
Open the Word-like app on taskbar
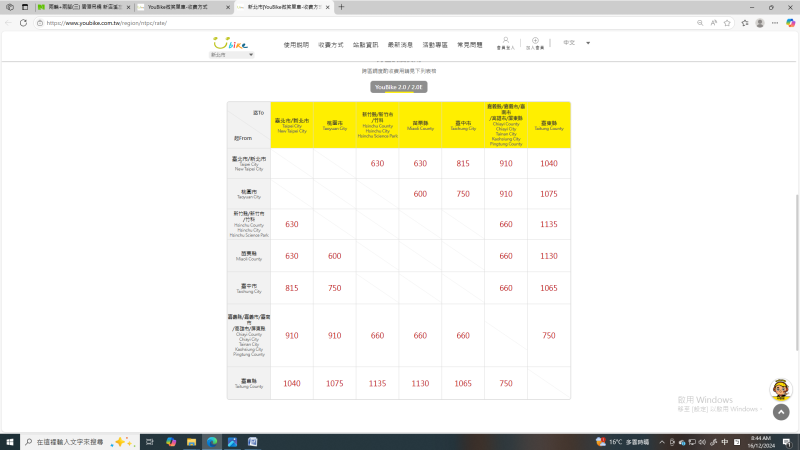pyautogui.click(x=253, y=442)
